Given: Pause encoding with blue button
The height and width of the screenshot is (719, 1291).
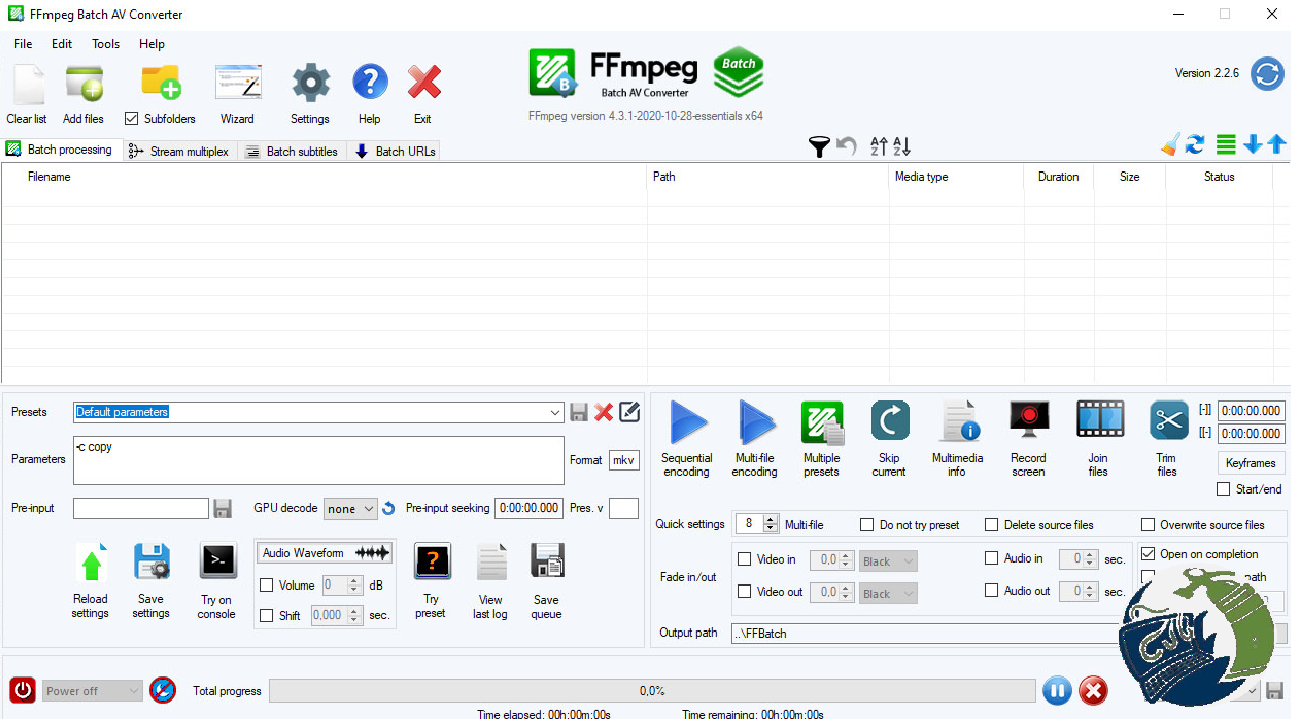Looking at the screenshot, I should tap(1057, 690).
